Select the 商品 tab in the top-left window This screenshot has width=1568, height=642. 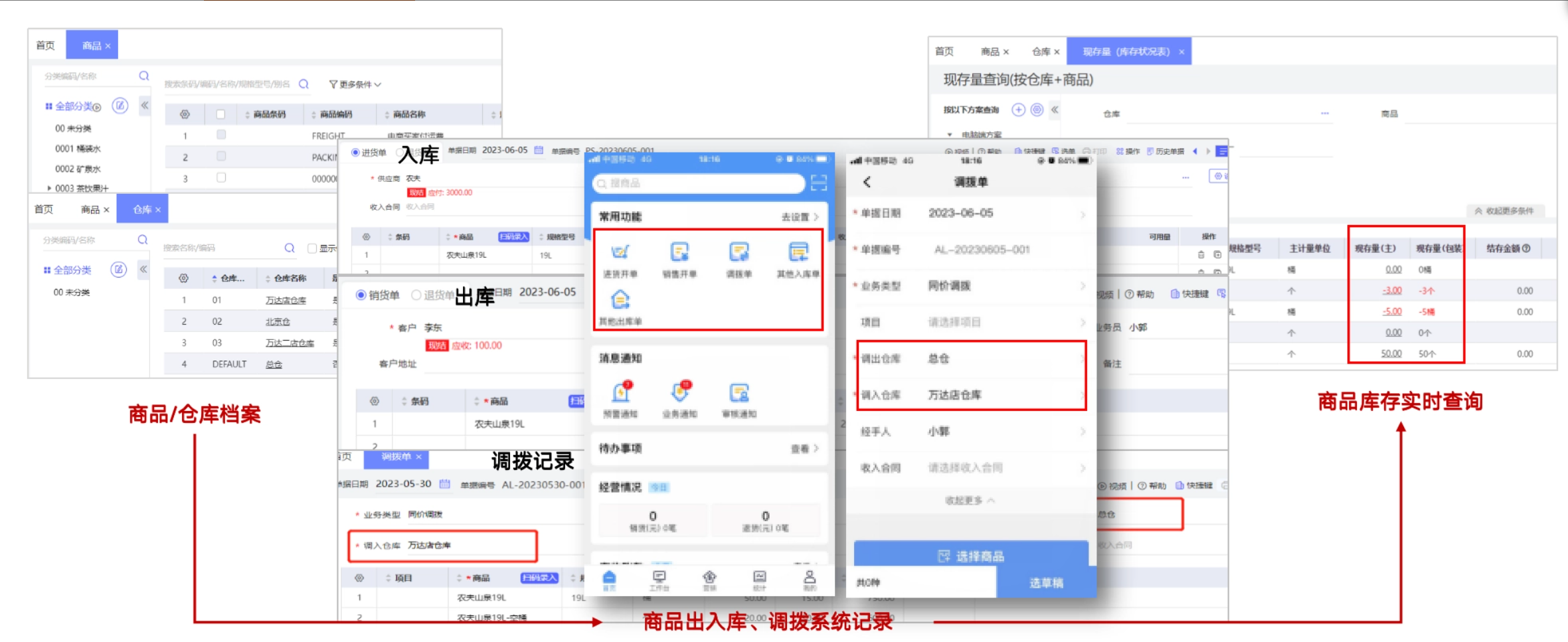click(x=92, y=45)
